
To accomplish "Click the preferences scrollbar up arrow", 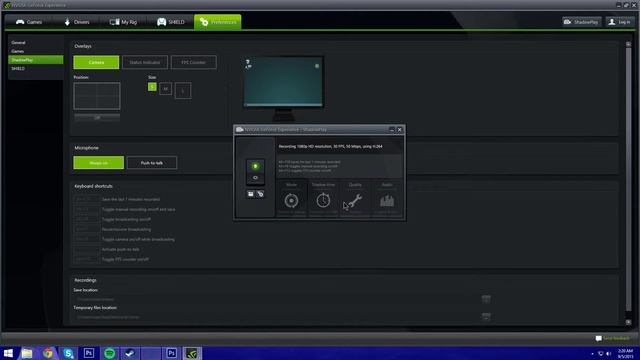I will [628, 44].
